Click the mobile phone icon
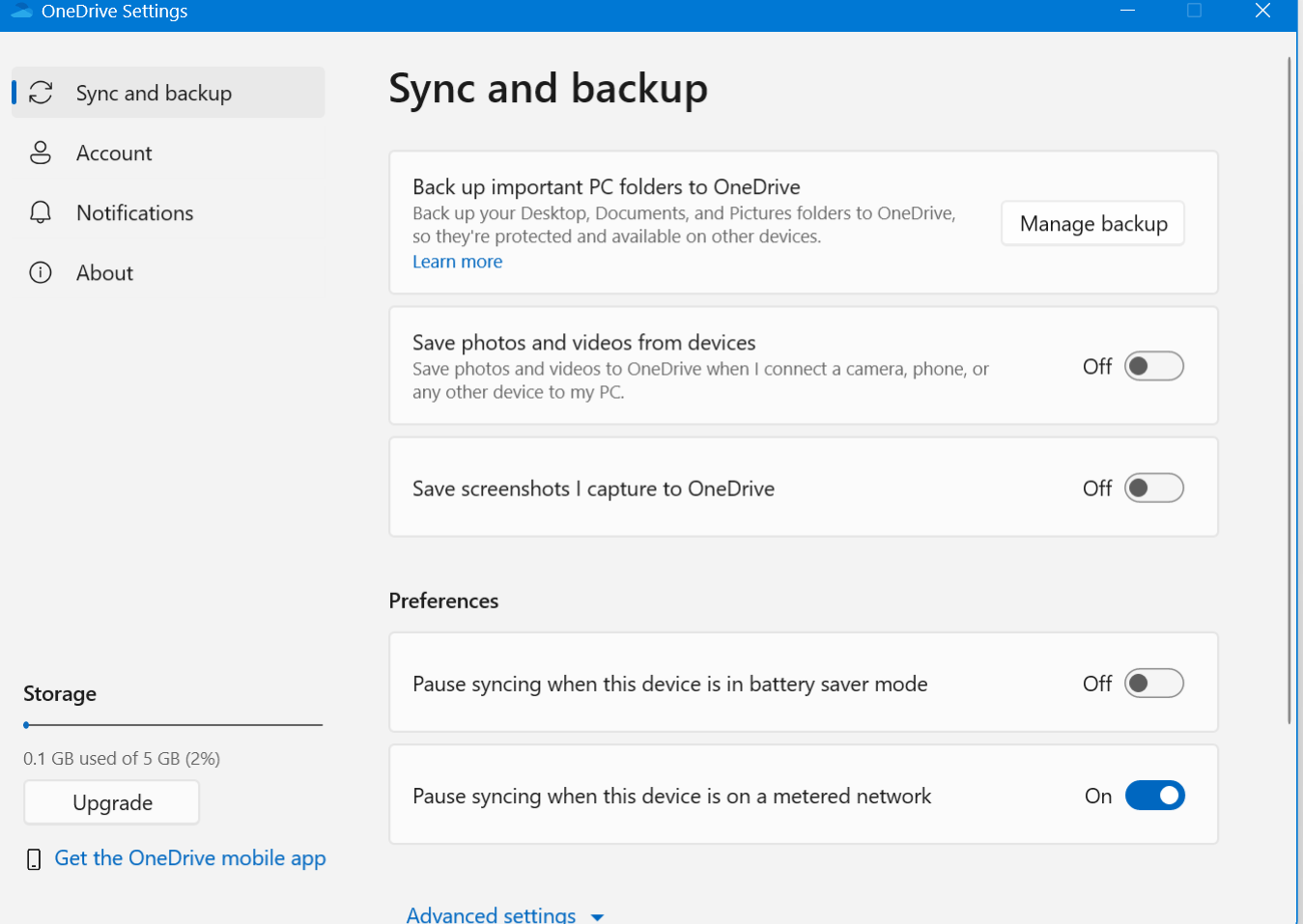The width and height of the screenshot is (1303, 924). click(x=34, y=859)
